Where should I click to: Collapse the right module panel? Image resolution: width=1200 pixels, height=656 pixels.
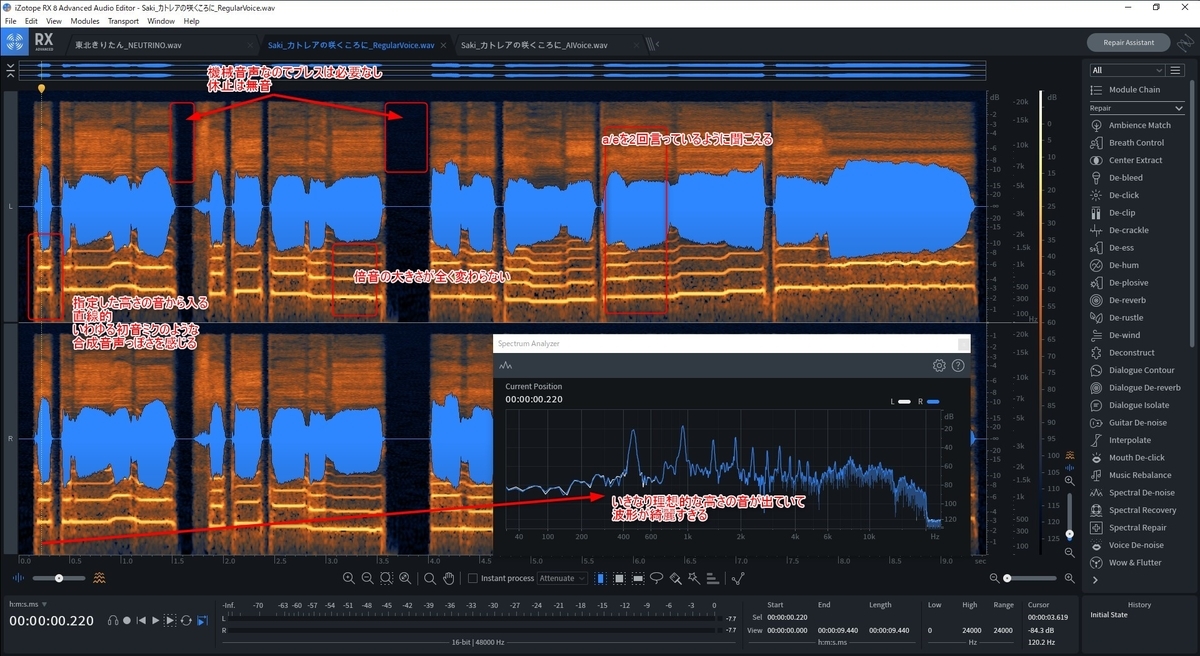point(1095,580)
